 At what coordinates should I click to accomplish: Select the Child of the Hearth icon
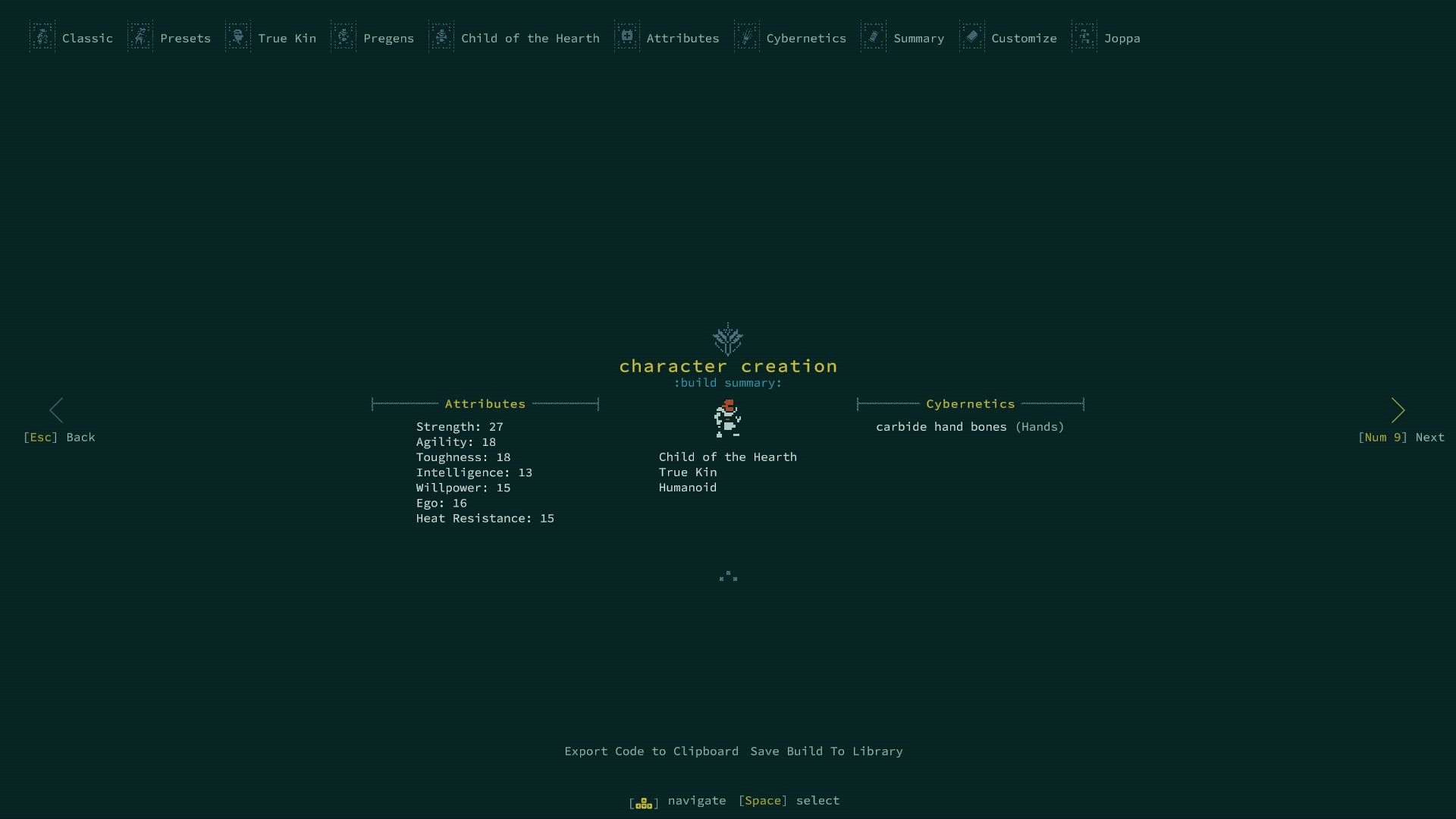click(x=441, y=37)
